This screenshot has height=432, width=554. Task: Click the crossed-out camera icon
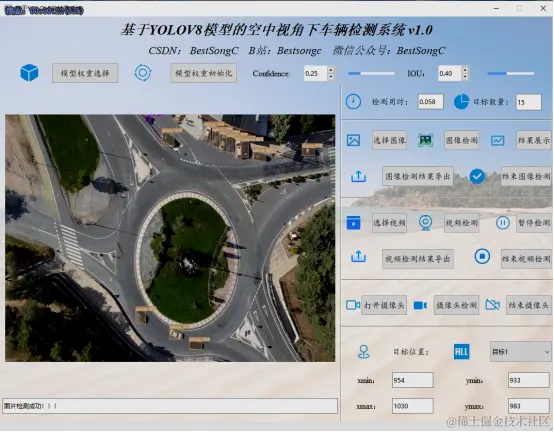tap(493, 304)
